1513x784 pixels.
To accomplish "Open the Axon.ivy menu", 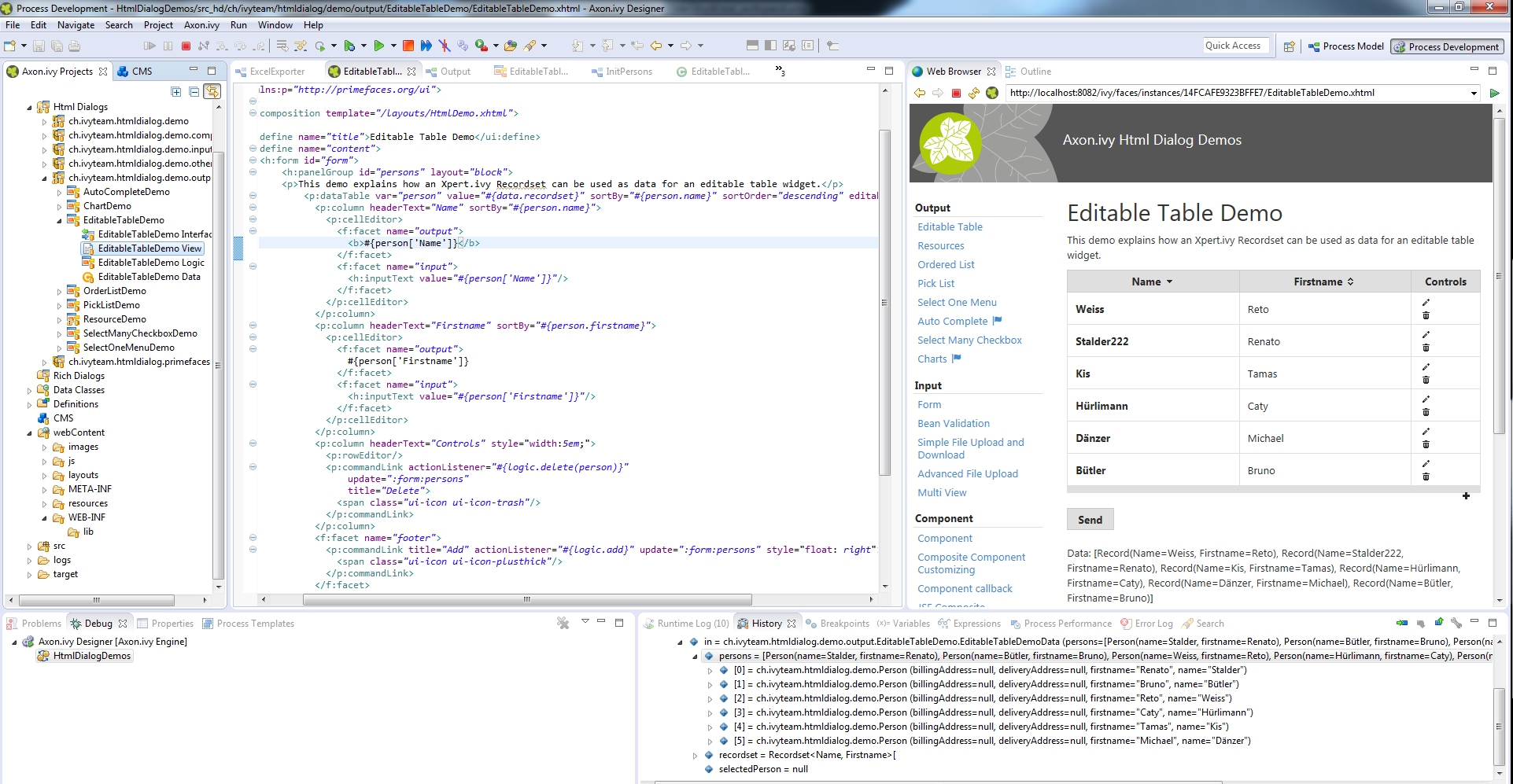I will click(201, 25).
